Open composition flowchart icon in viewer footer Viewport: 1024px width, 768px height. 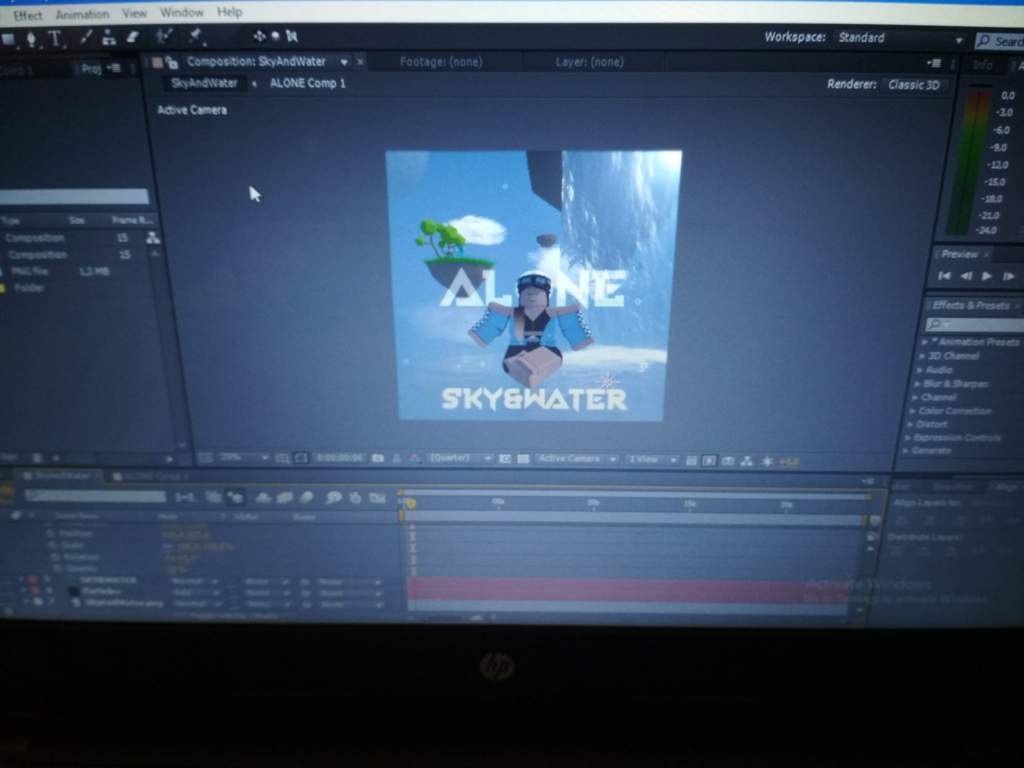(x=746, y=461)
